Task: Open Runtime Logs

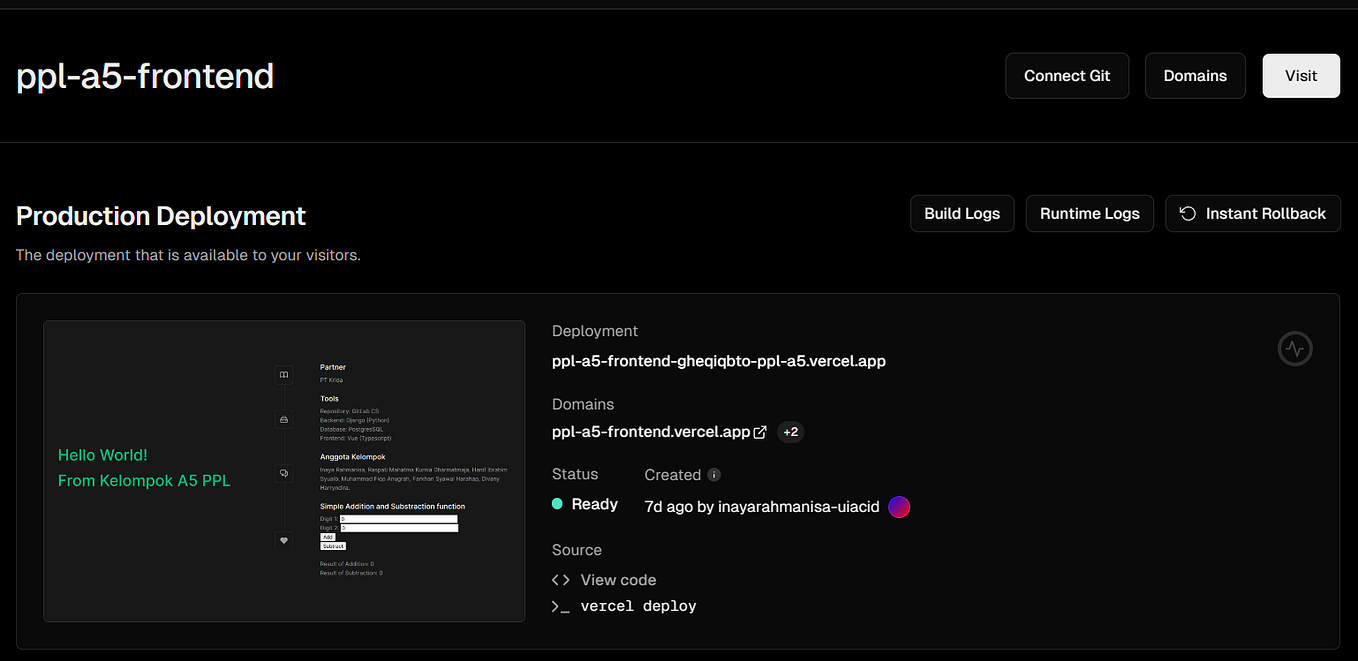Action: (x=1089, y=213)
